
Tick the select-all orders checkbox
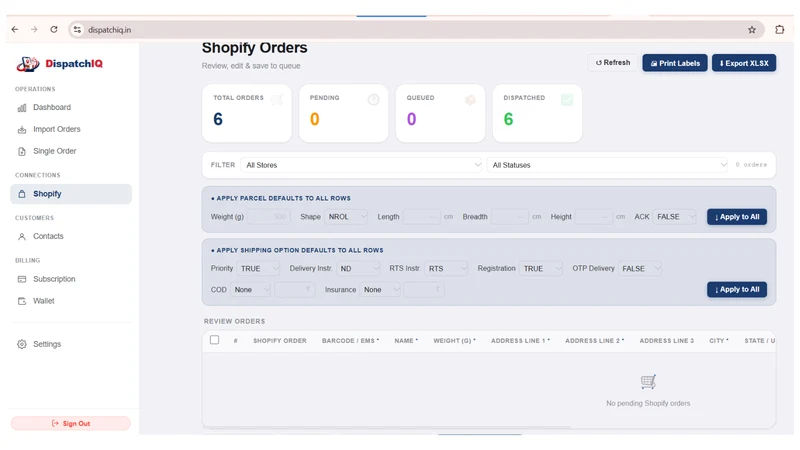[214, 340]
